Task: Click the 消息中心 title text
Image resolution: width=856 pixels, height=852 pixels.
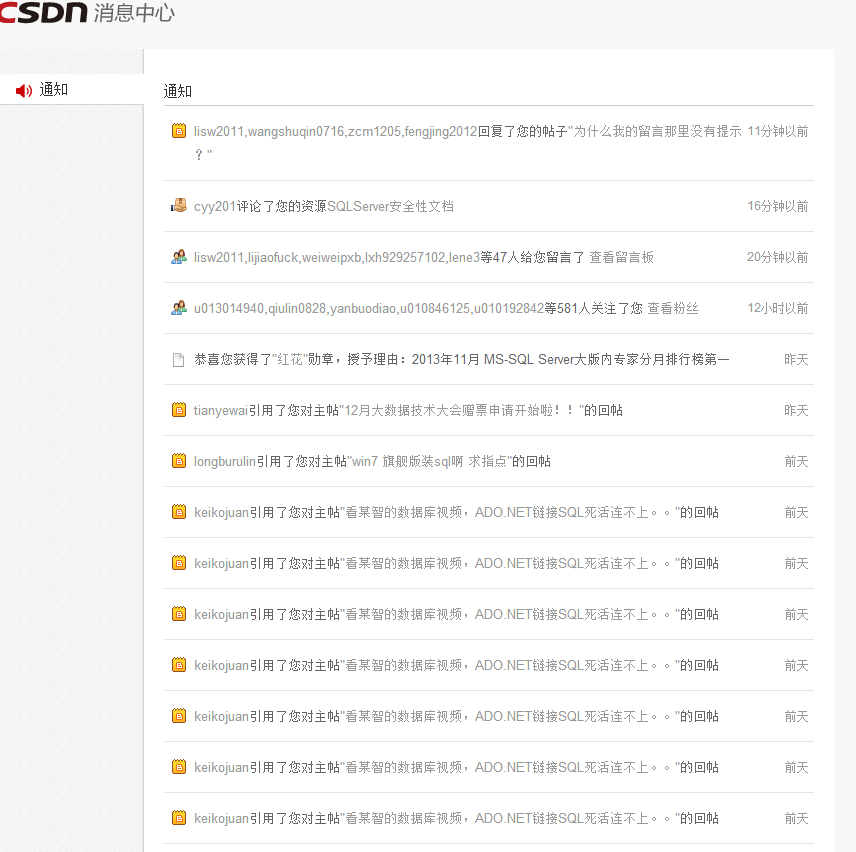Action: click(134, 13)
